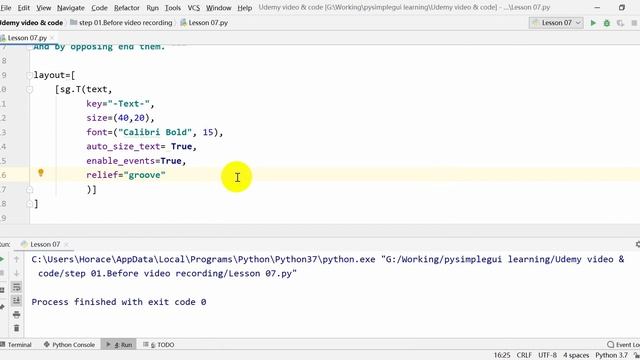Open the Event Log
The width and height of the screenshot is (640, 360).
(623, 345)
